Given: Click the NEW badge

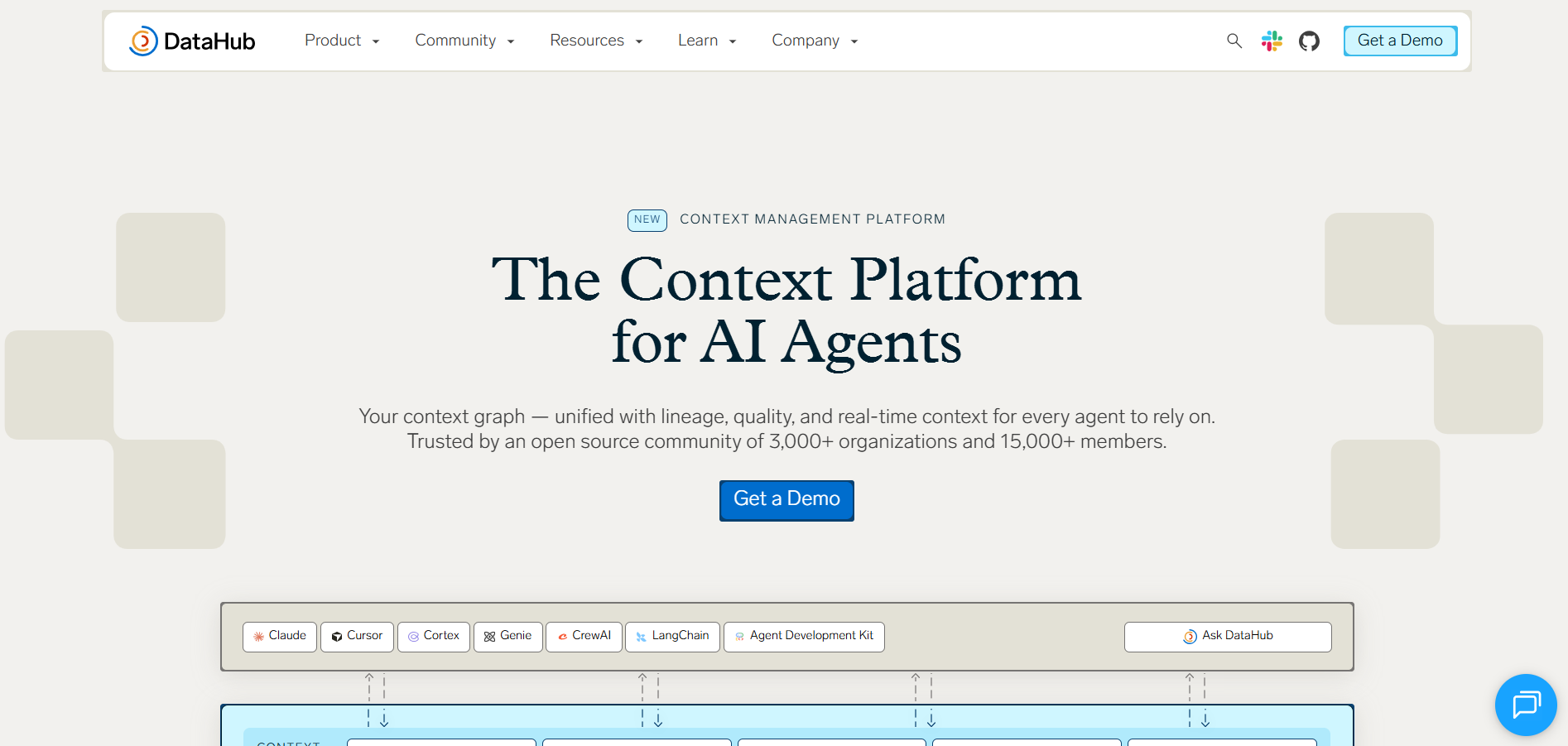Looking at the screenshot, I should [x=647, y=220].
